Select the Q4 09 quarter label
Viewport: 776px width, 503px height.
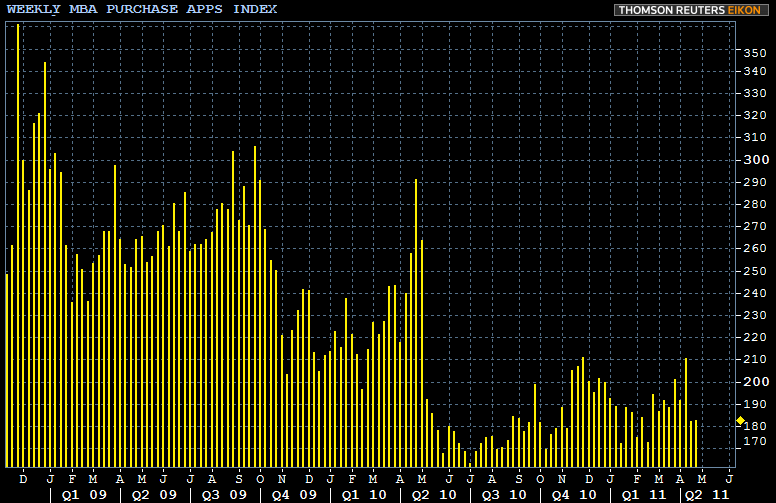pyautogui.click(x=294, y=494)
